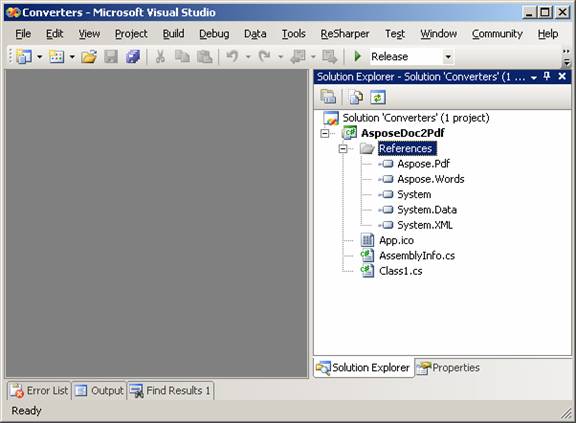Close the Solution Explorer panel

pyautogui.click(x=562, y=76)
